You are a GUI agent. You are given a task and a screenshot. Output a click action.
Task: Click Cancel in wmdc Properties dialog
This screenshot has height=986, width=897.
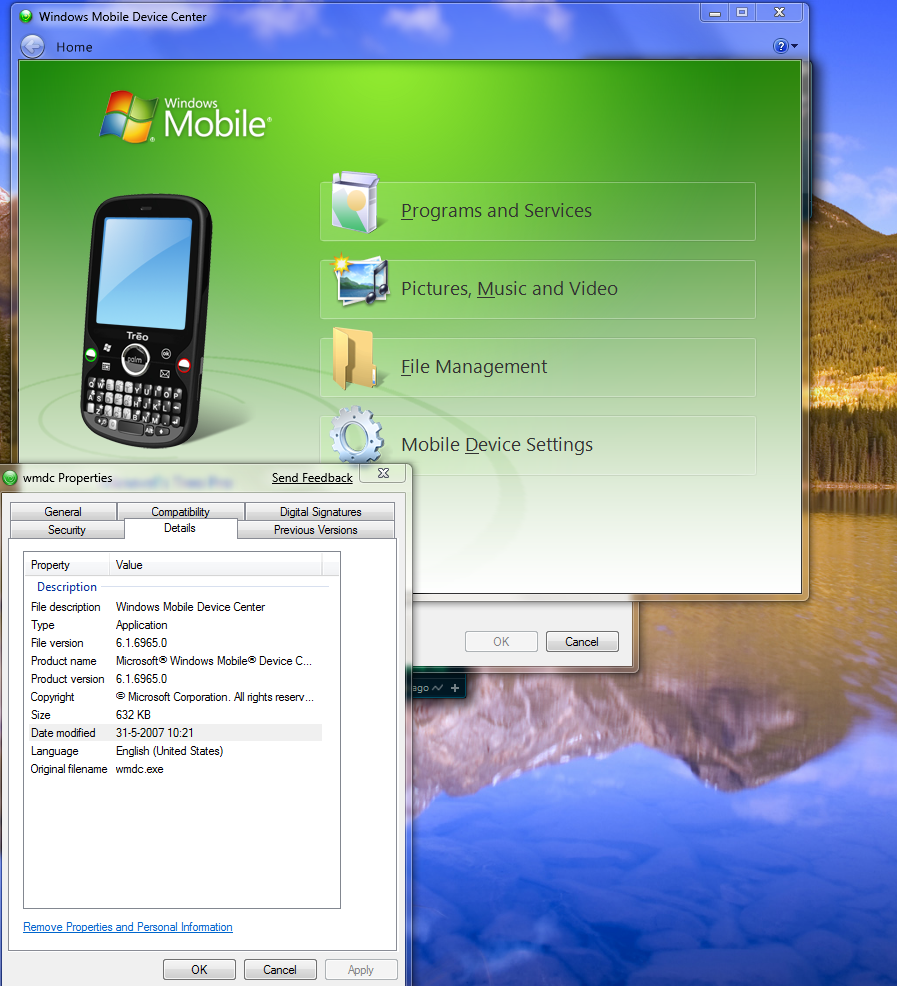[x=280, y=970]
